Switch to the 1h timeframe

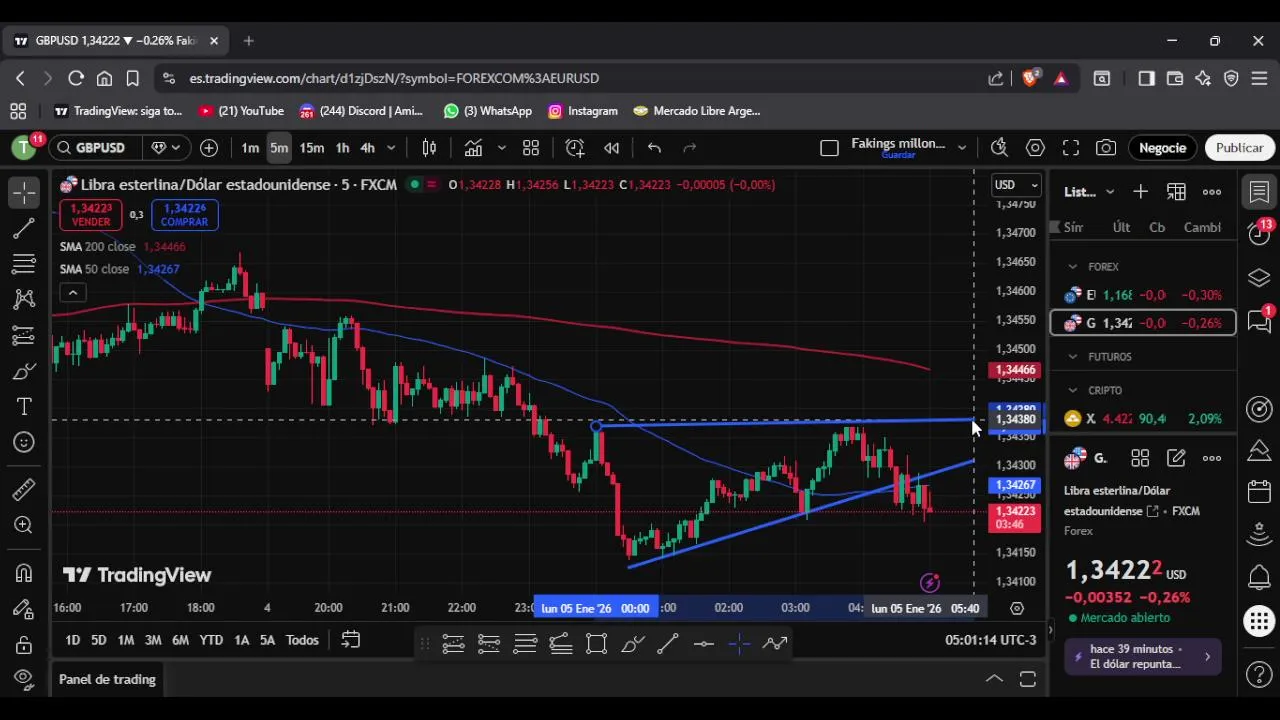pos(342,148)
